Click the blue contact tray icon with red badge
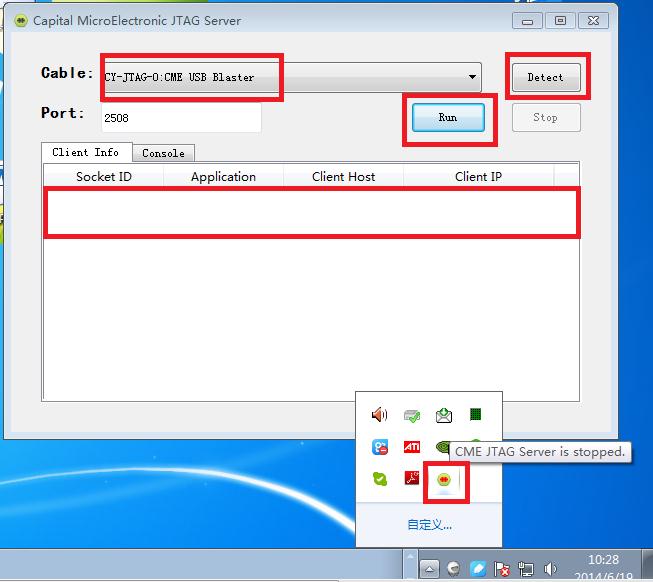This screenshot has height=582, width=653. point(379,447)
